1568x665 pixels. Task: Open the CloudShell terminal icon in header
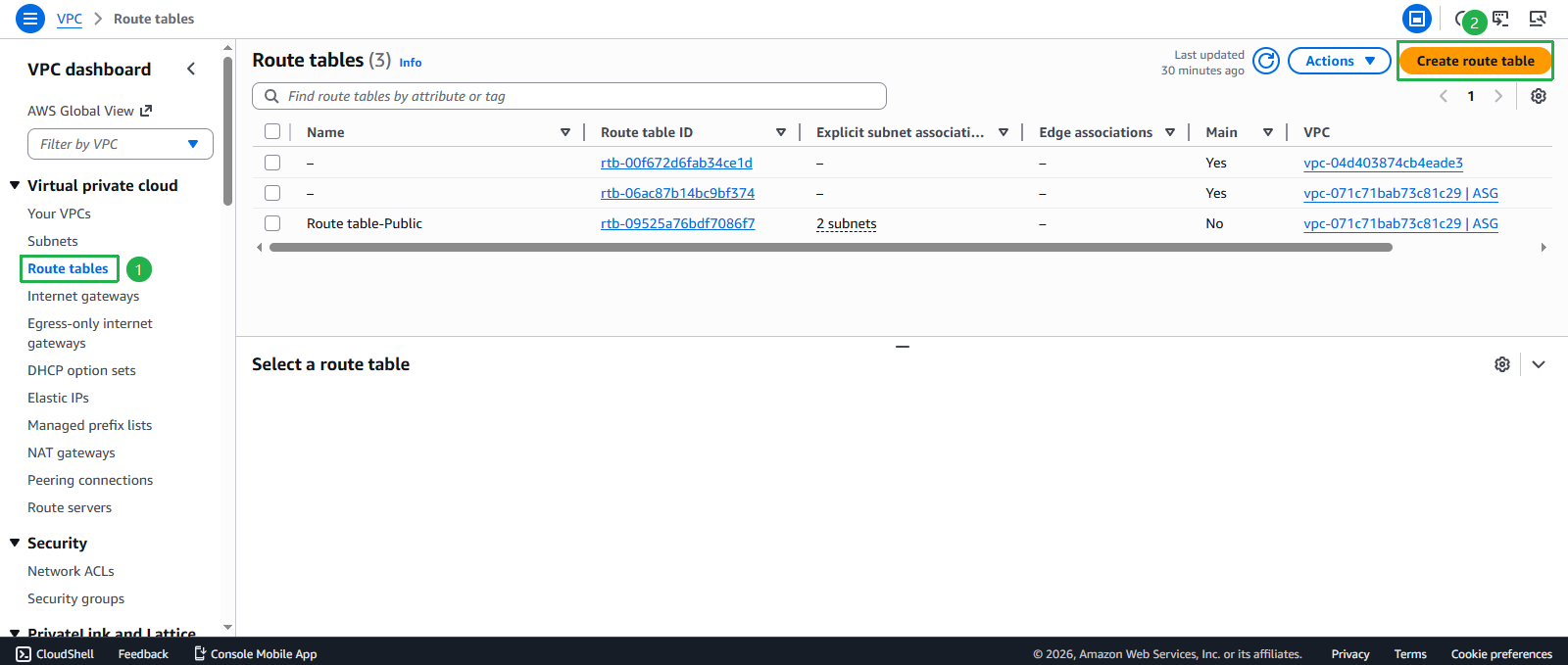coord(1501,18)
